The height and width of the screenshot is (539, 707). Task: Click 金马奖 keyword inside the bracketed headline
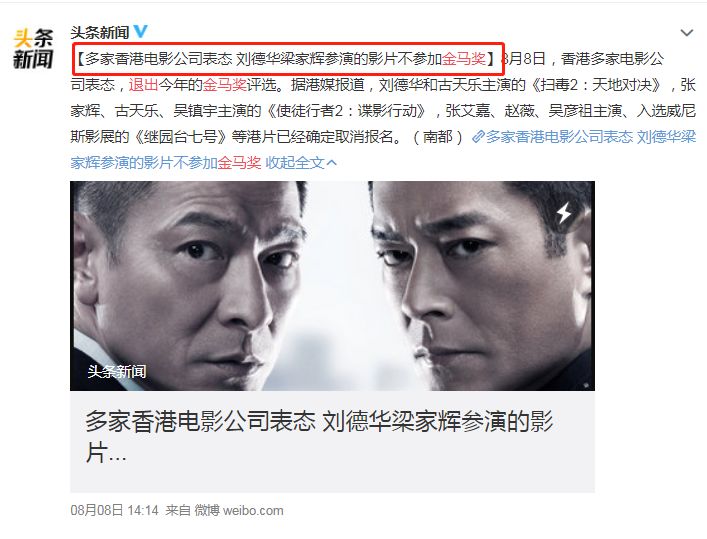464,59
